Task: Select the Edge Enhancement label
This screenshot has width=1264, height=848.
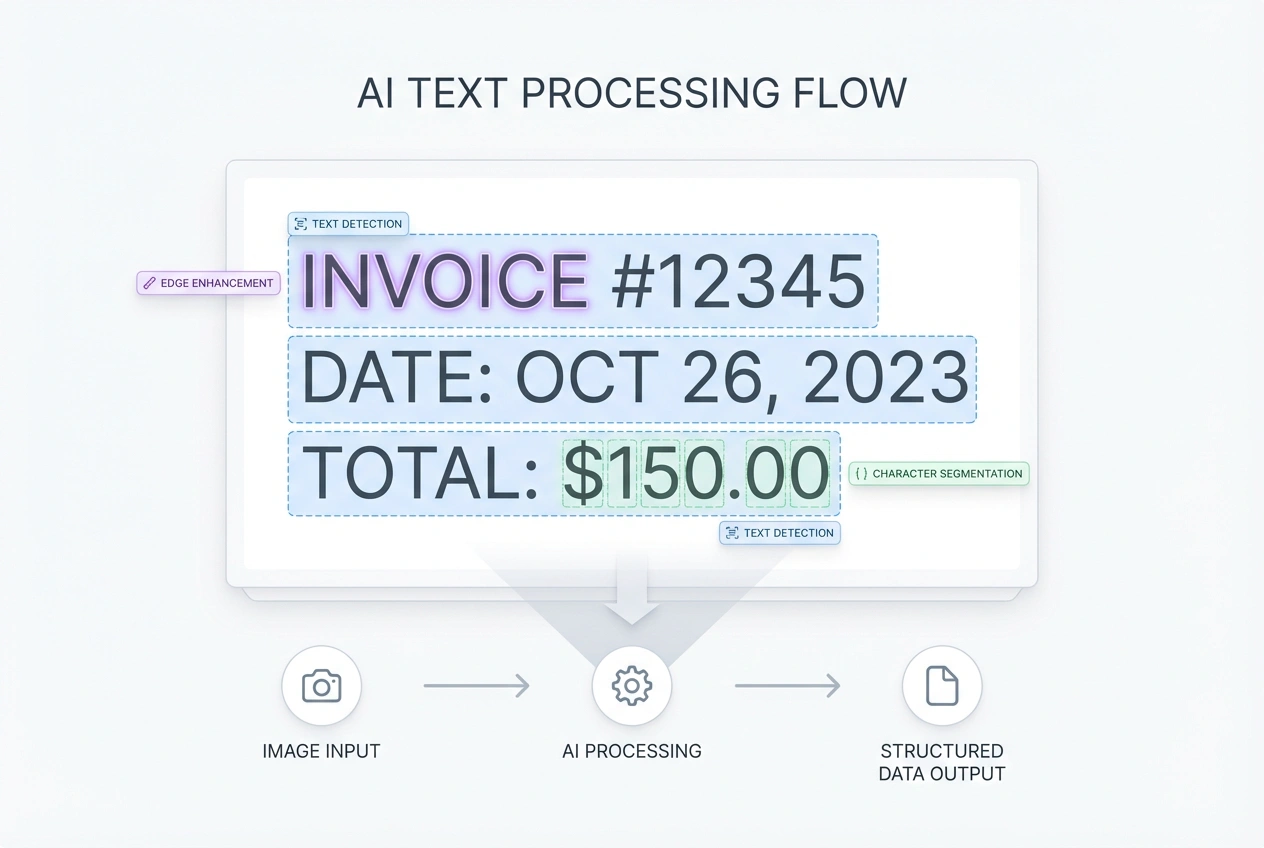Action: coord(216,283)
